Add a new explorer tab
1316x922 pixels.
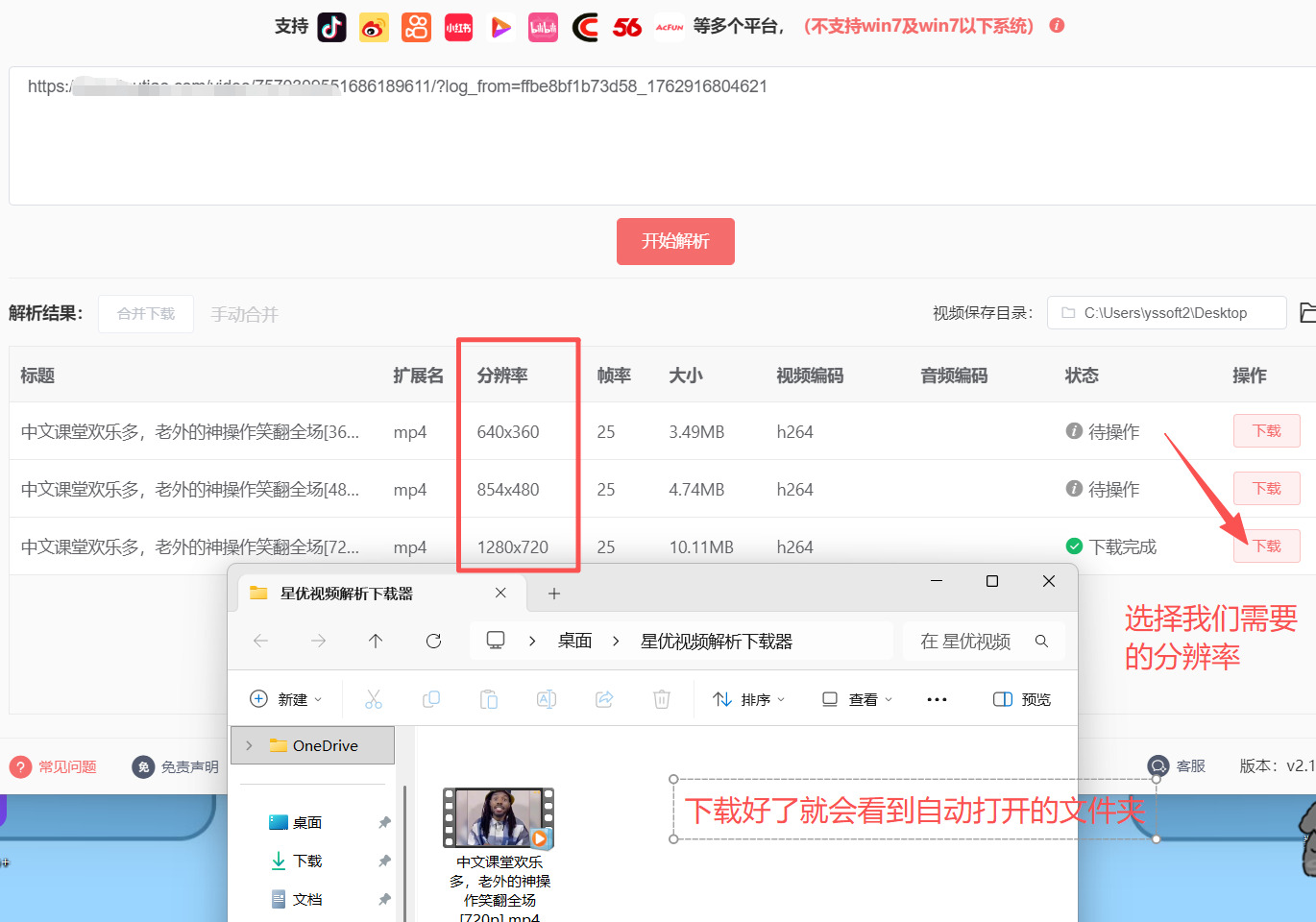(x=554, y=594)
